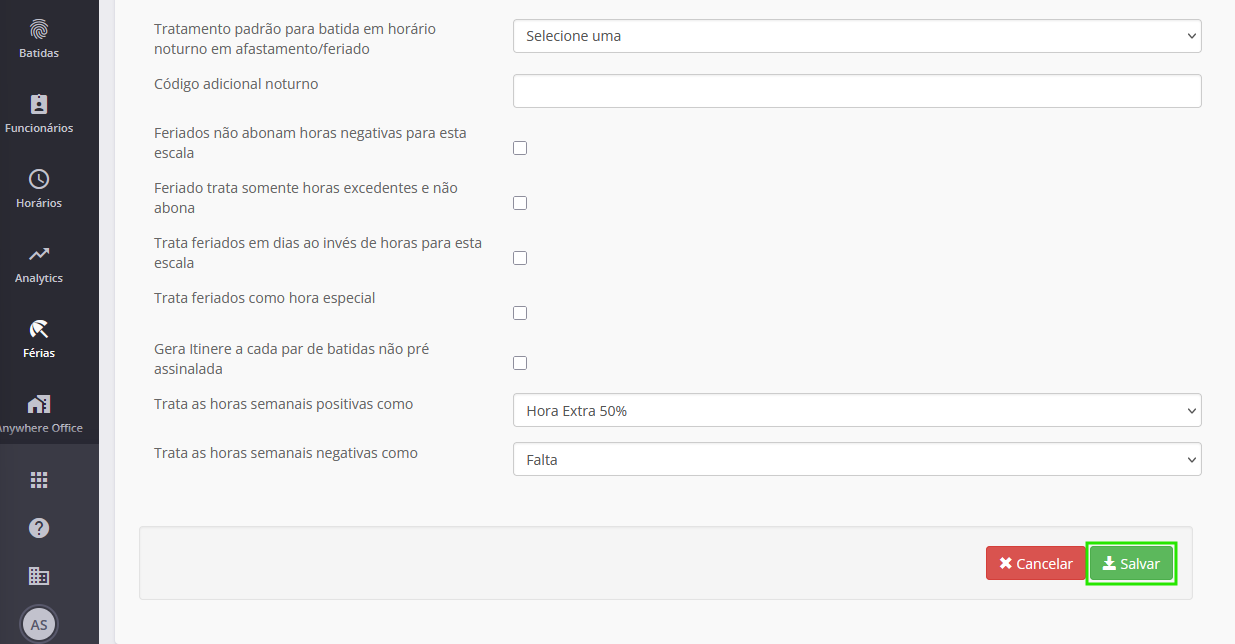1235x644 pixels.
Task: Click the Cancelar button
Action: pyautogui.click(x=1035, y=563)
